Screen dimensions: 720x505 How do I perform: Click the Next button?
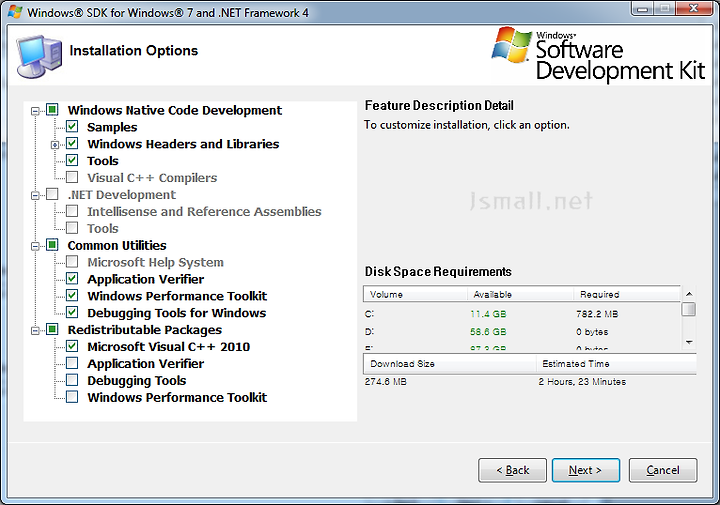[585, 470]
